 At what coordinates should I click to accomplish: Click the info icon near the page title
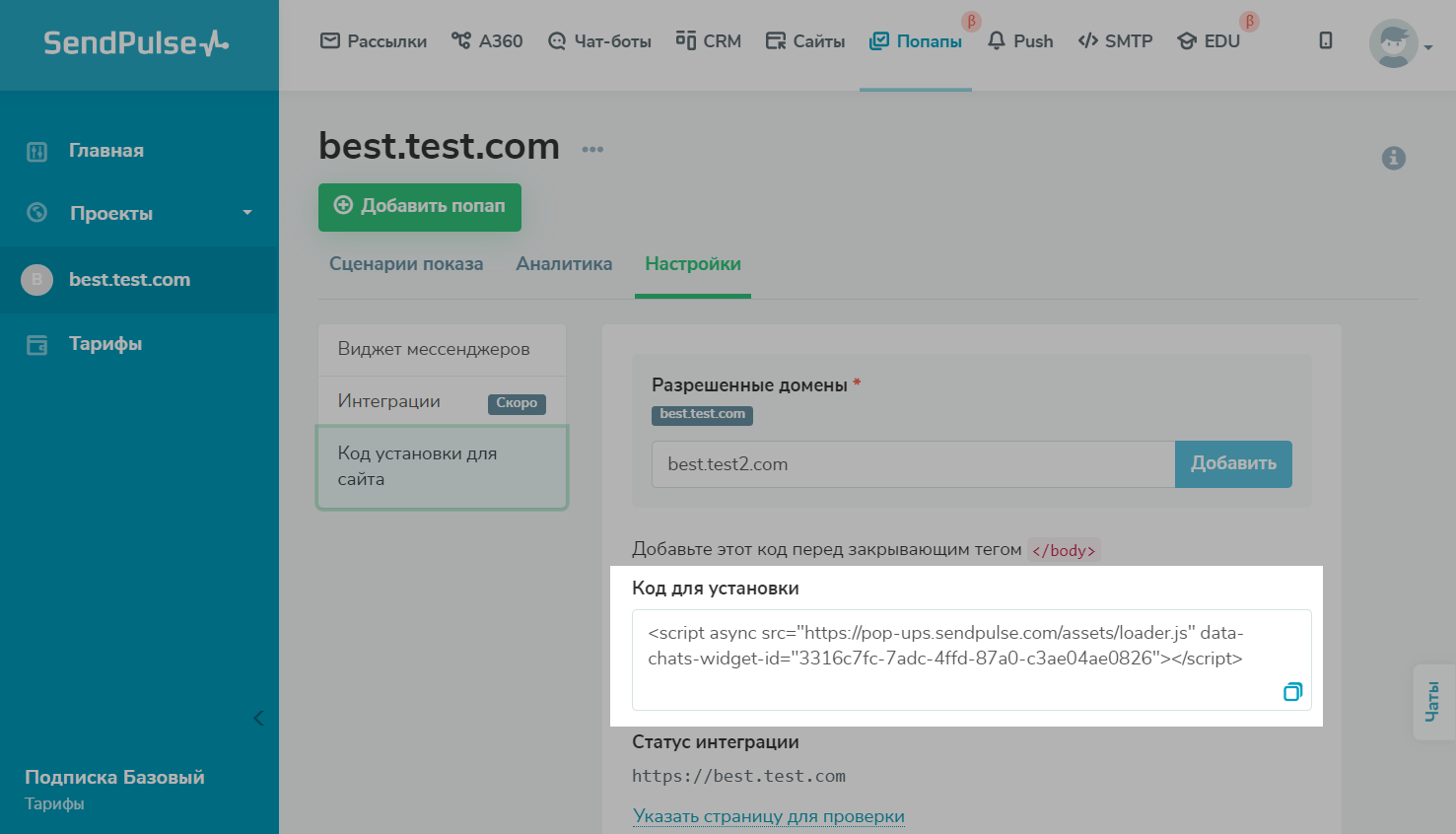1393,158
